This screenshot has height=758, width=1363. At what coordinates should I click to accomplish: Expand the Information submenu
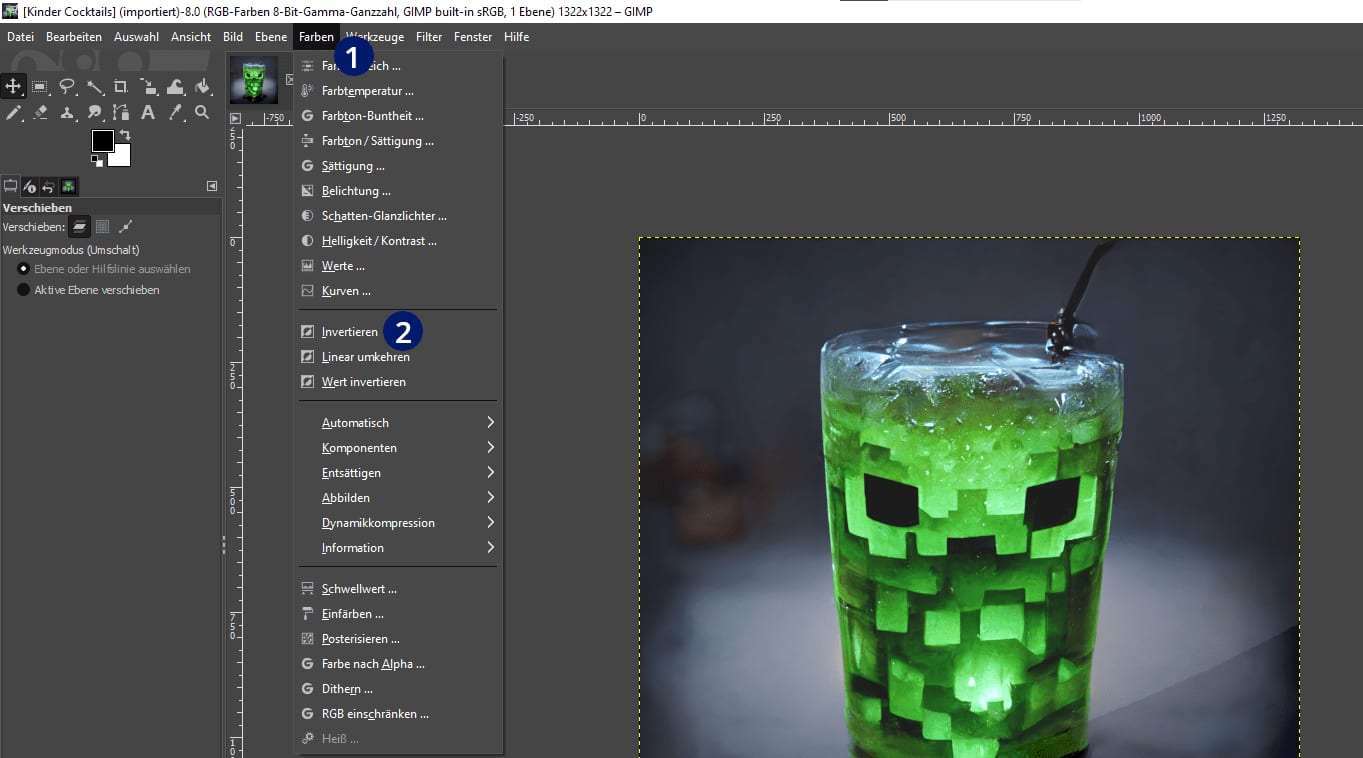pos(398,548)
